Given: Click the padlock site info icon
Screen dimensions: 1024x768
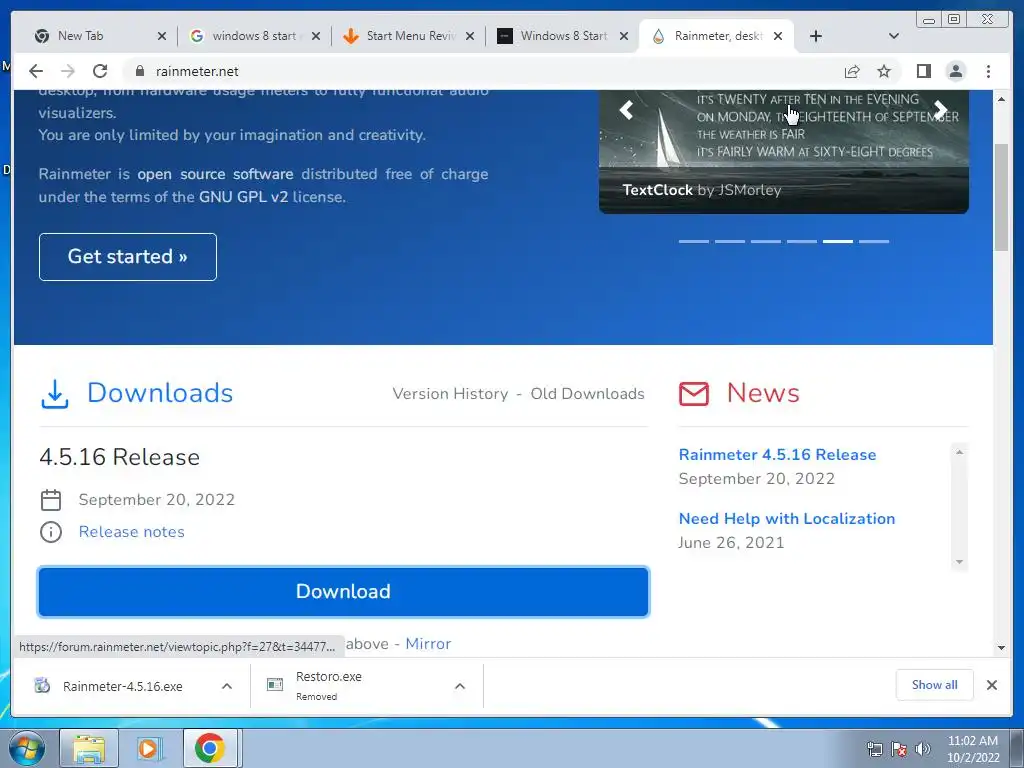Looking at the screenshot, I should (x=138, y=71).
